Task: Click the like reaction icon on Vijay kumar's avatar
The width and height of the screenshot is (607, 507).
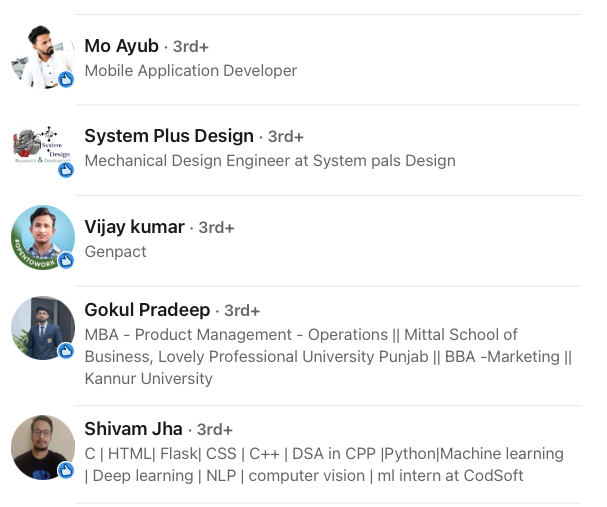Action: pos(66,260)
